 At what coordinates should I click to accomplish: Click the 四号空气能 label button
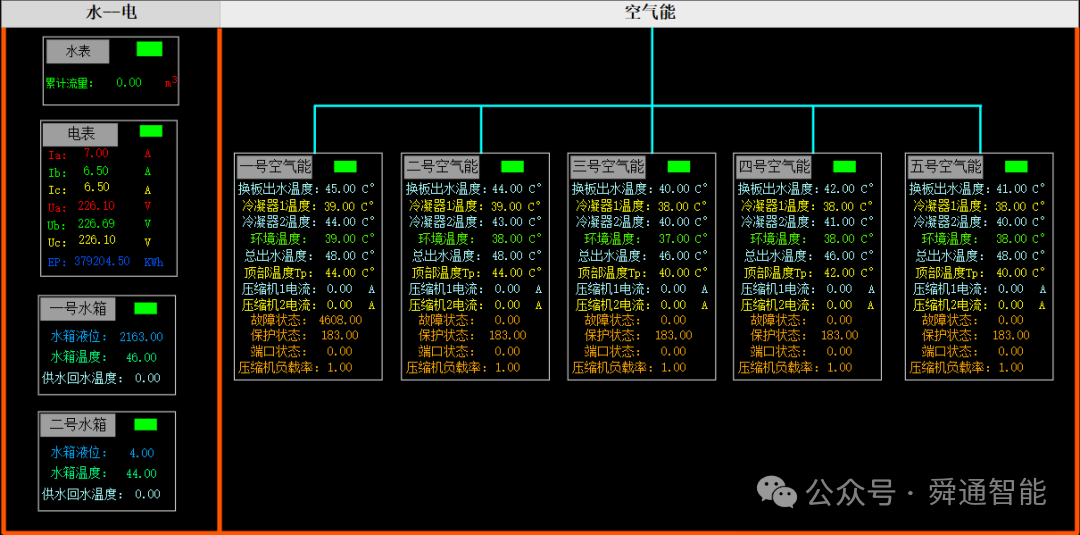(774, 166)
